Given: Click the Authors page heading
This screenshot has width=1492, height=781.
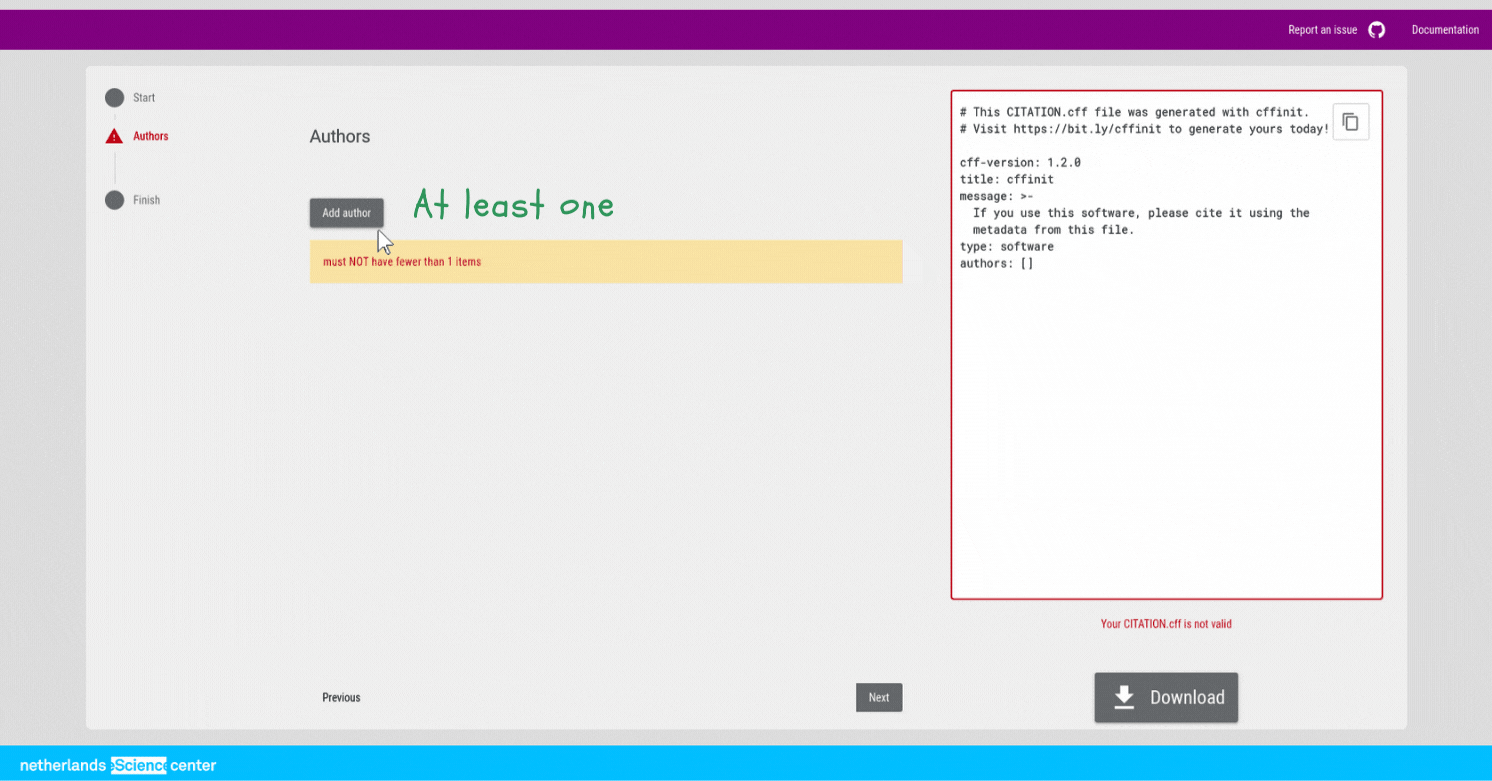Looking at the screenshot, I should [x=340, y=136].
